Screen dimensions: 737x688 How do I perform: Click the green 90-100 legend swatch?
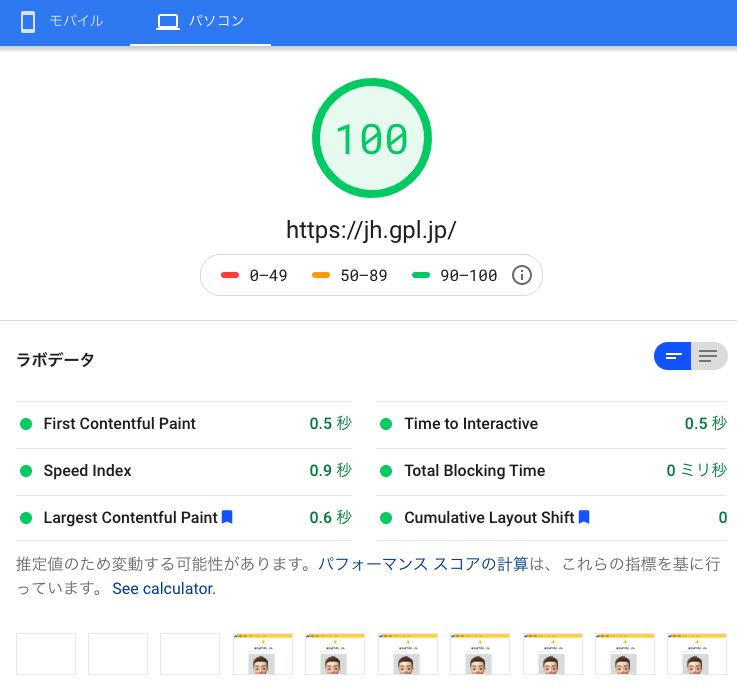pyautogui.click(x=420, y=276)
